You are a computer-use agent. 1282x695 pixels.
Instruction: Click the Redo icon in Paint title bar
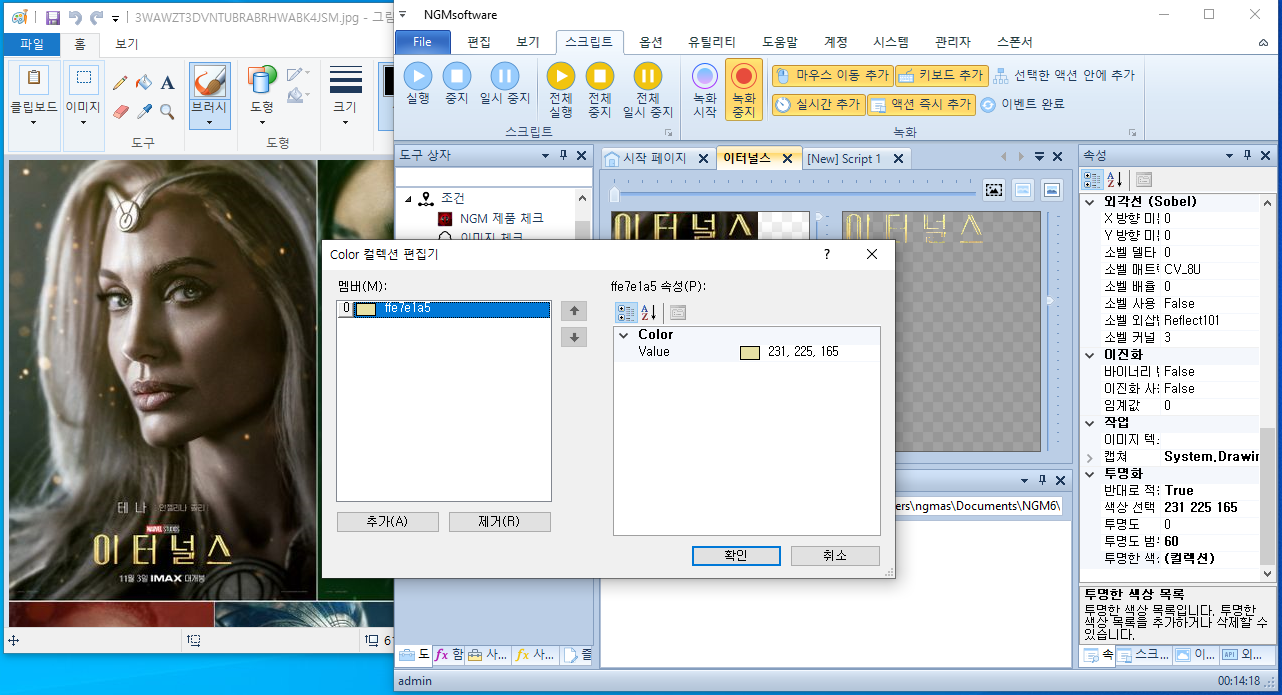[x=96, y=18]
